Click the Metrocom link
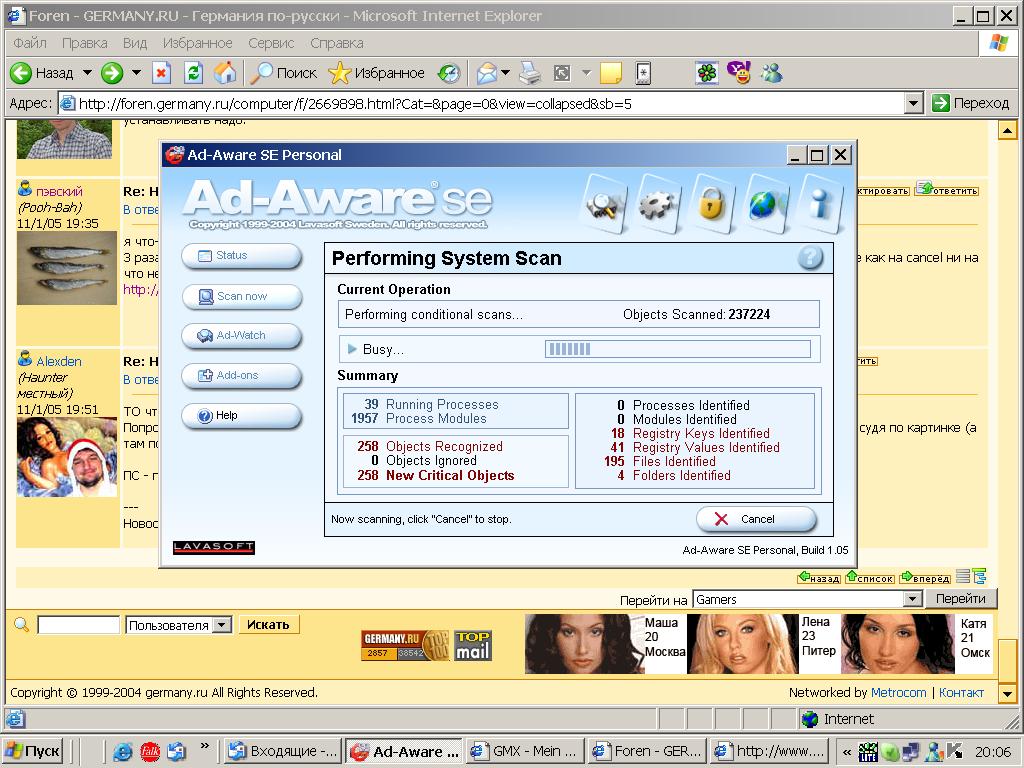The image size is (1024, 768). (x=898, y=692)
